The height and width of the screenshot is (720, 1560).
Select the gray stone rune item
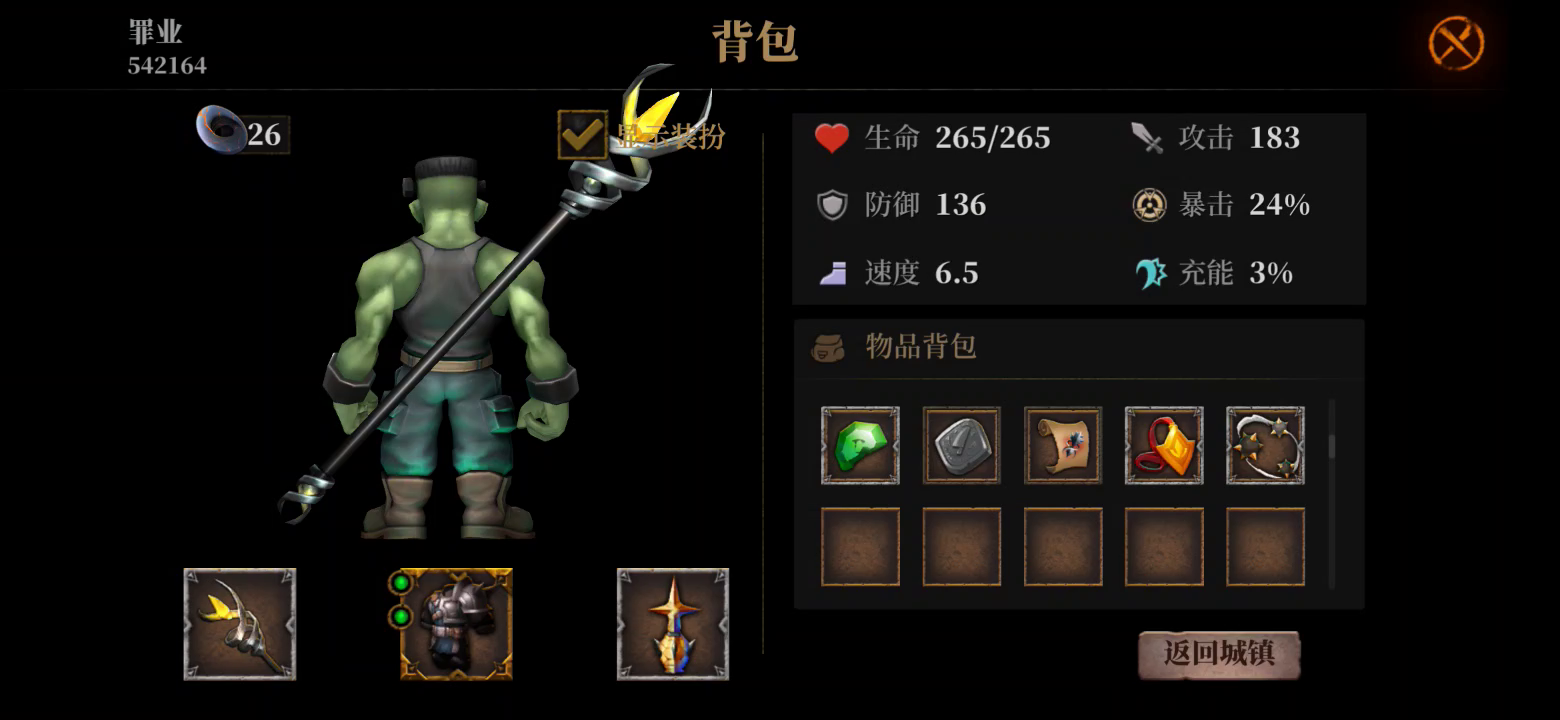(961, 445)
